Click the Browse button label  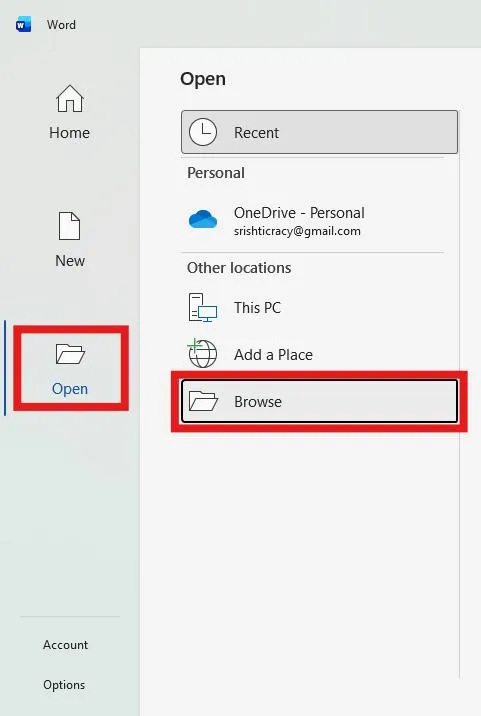258,402
